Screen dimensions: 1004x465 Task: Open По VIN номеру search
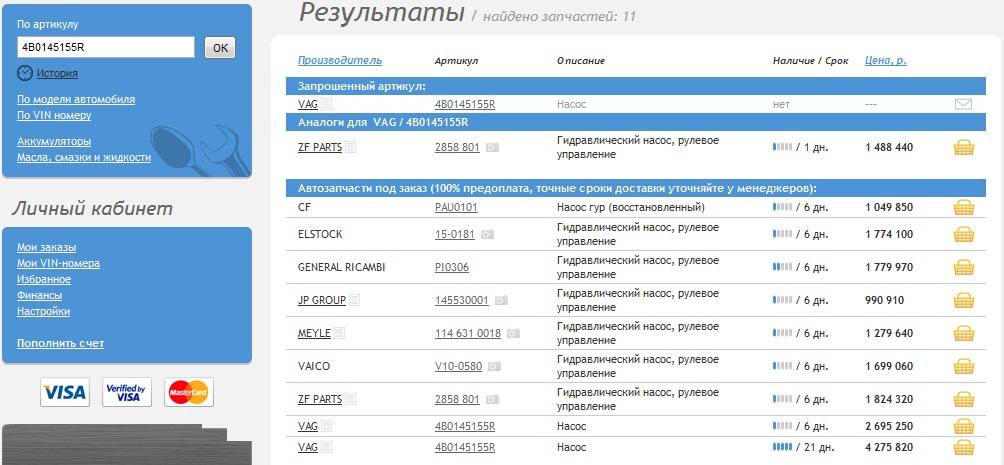[54, 115]
